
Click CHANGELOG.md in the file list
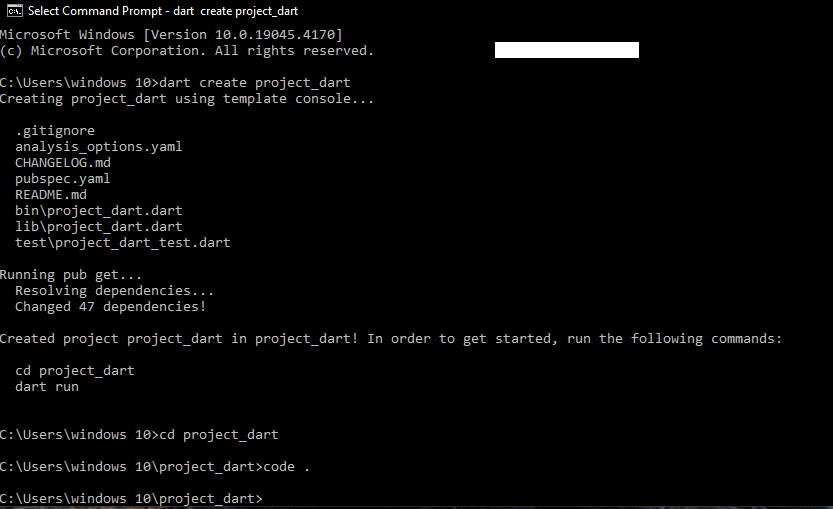[63, 162]
